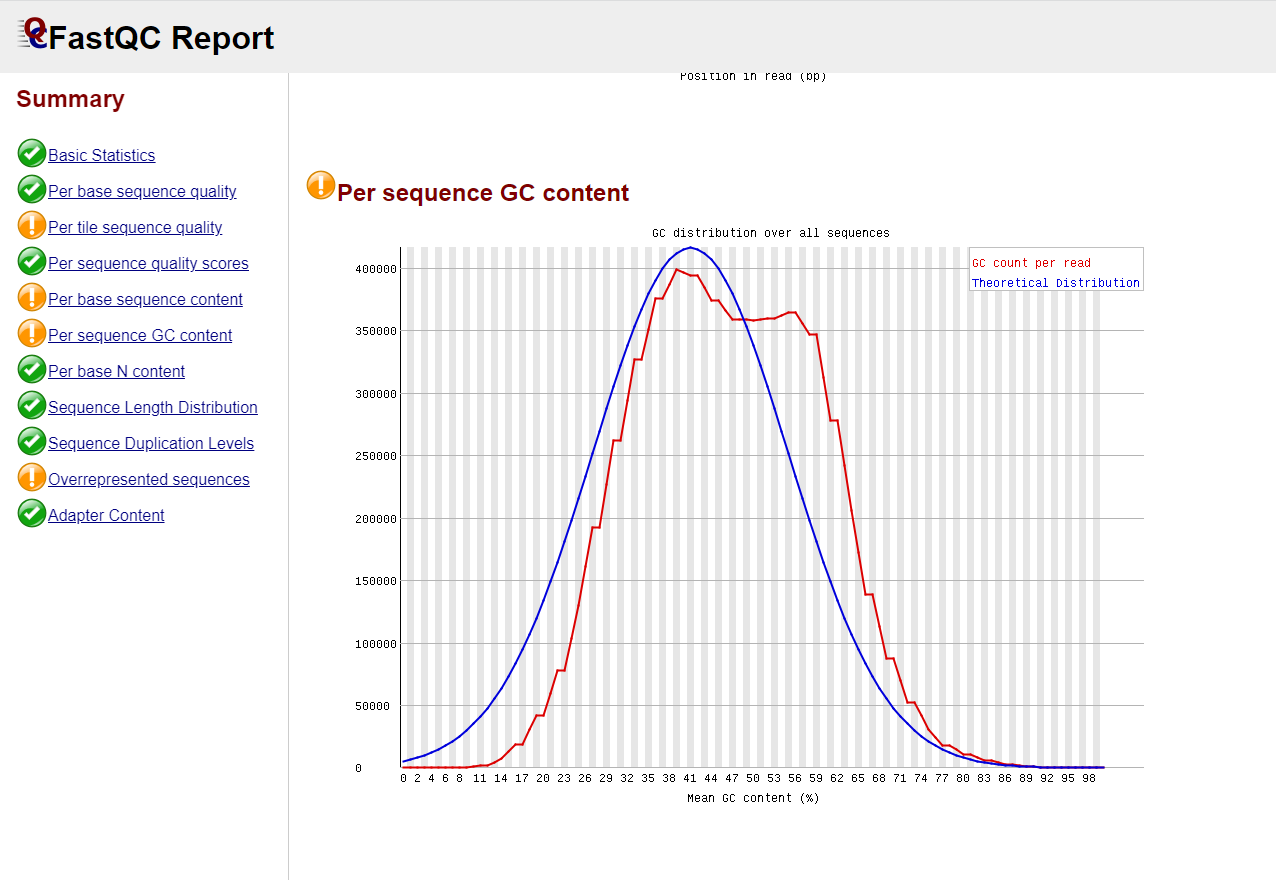Click the 350000 y-axis value
This screenshot has height=880, width=1276.
pyautogui.click(x=376, y=331)
